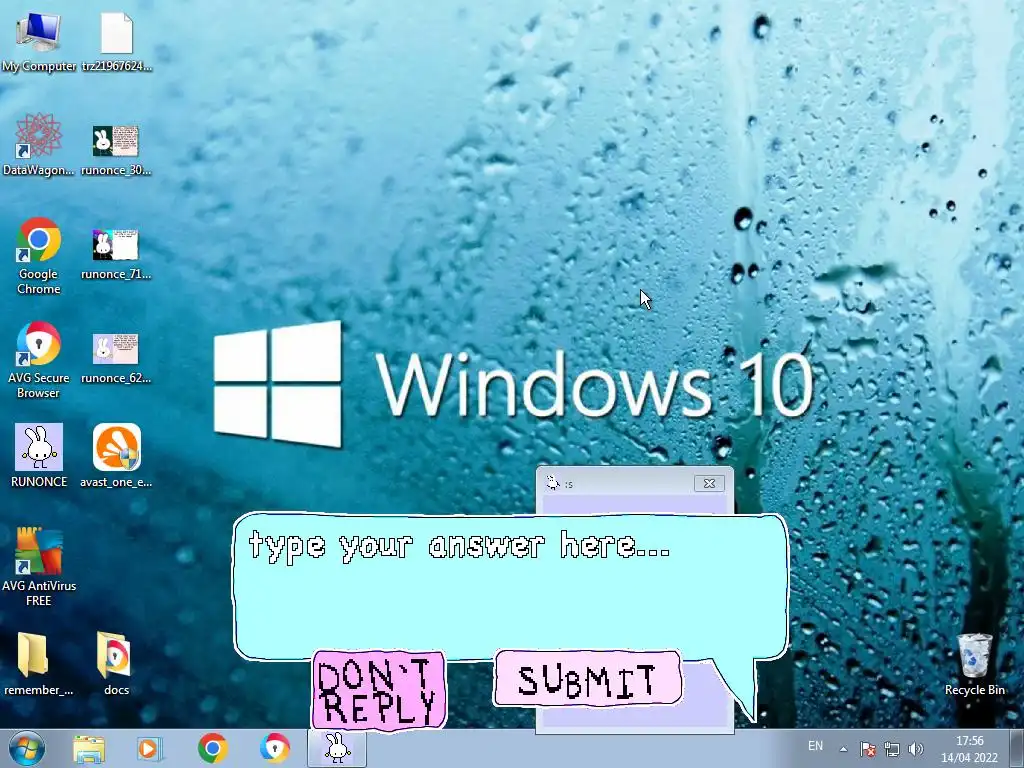Open runonce_30 image file

click(x=116, y=150)
